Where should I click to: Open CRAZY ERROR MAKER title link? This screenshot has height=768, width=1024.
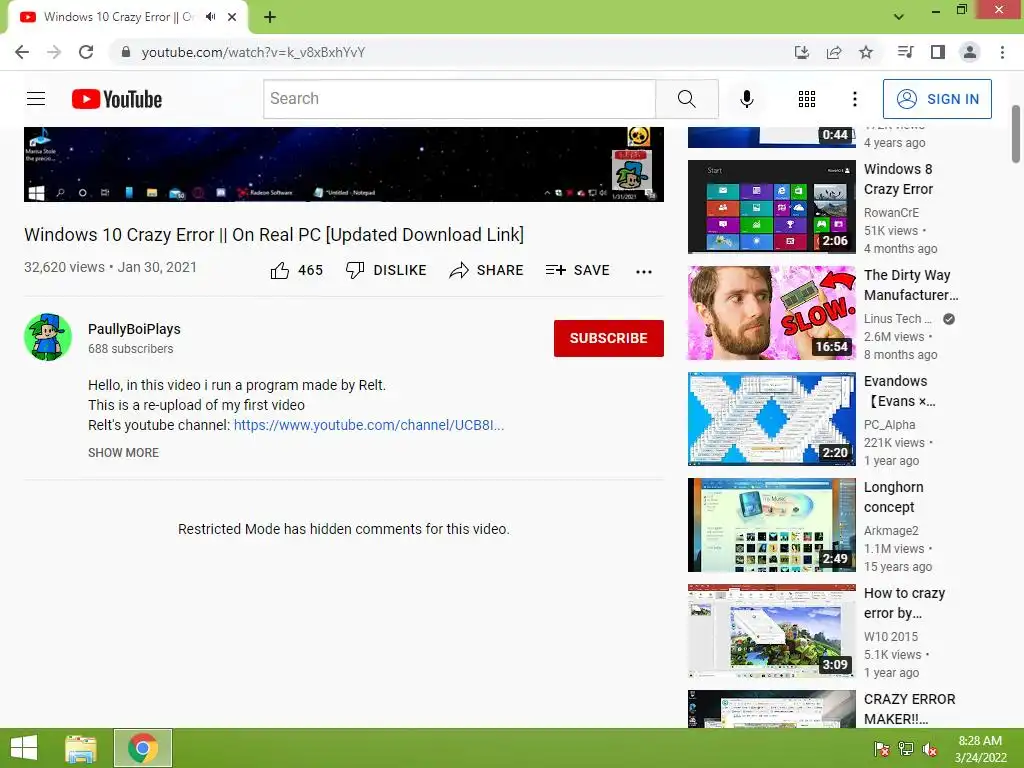point(910,709)
